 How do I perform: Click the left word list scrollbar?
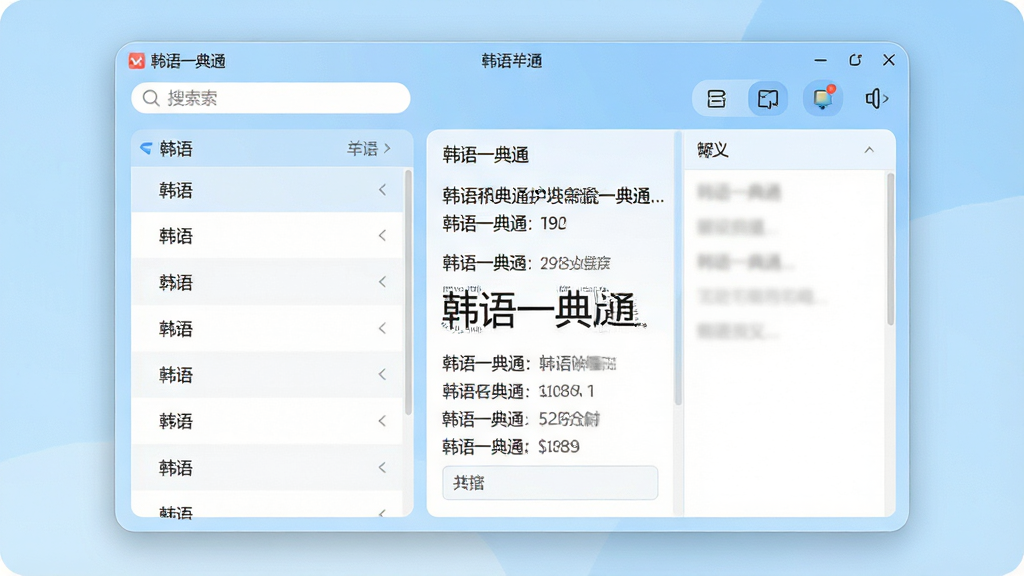click(x=408, y=292)
